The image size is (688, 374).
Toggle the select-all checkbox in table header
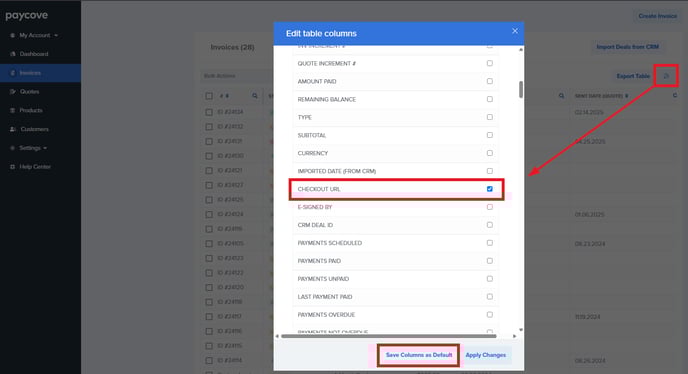coord(209,96)
